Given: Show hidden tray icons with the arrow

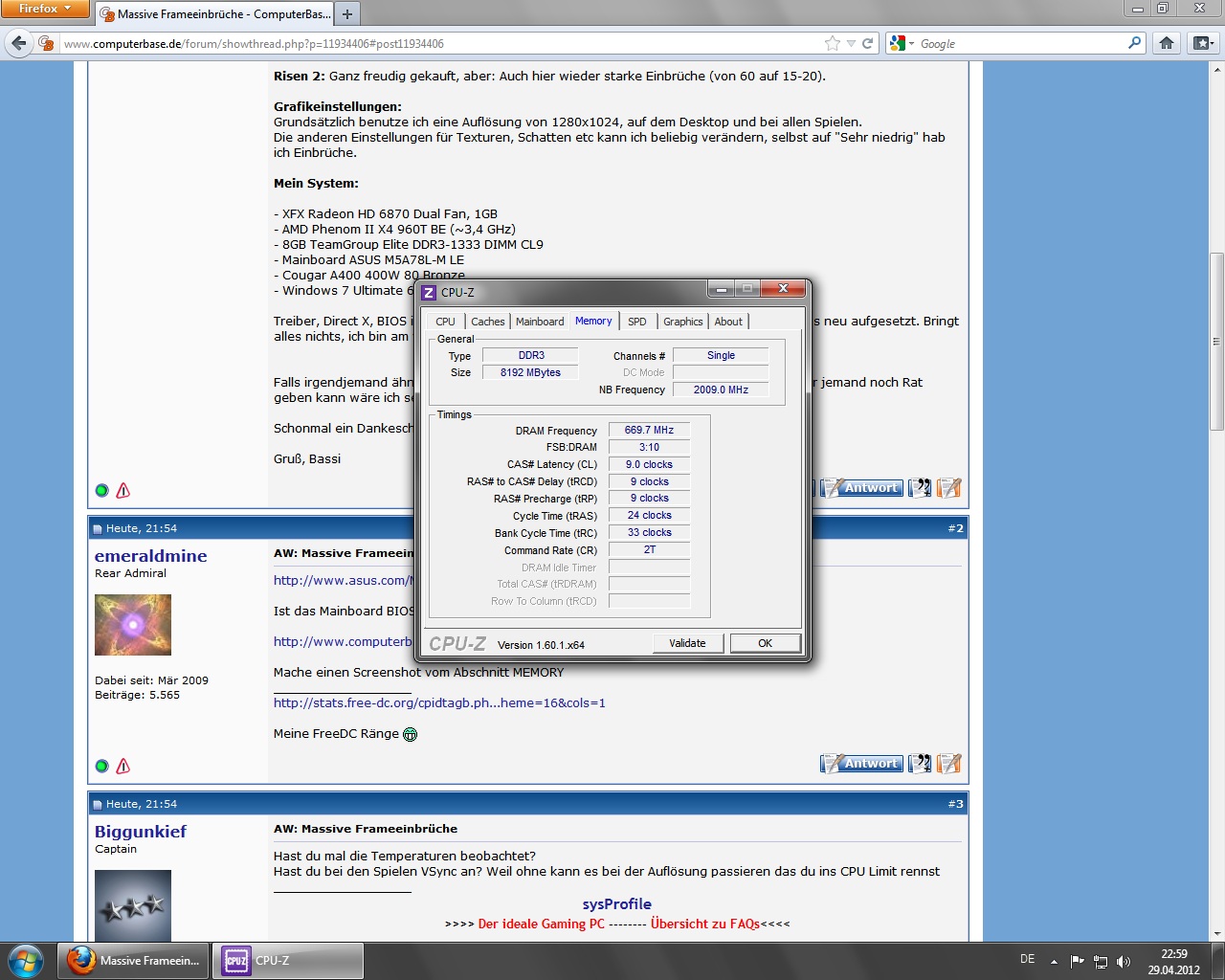Looking at the screenshot, I should tap(1054, 961).
